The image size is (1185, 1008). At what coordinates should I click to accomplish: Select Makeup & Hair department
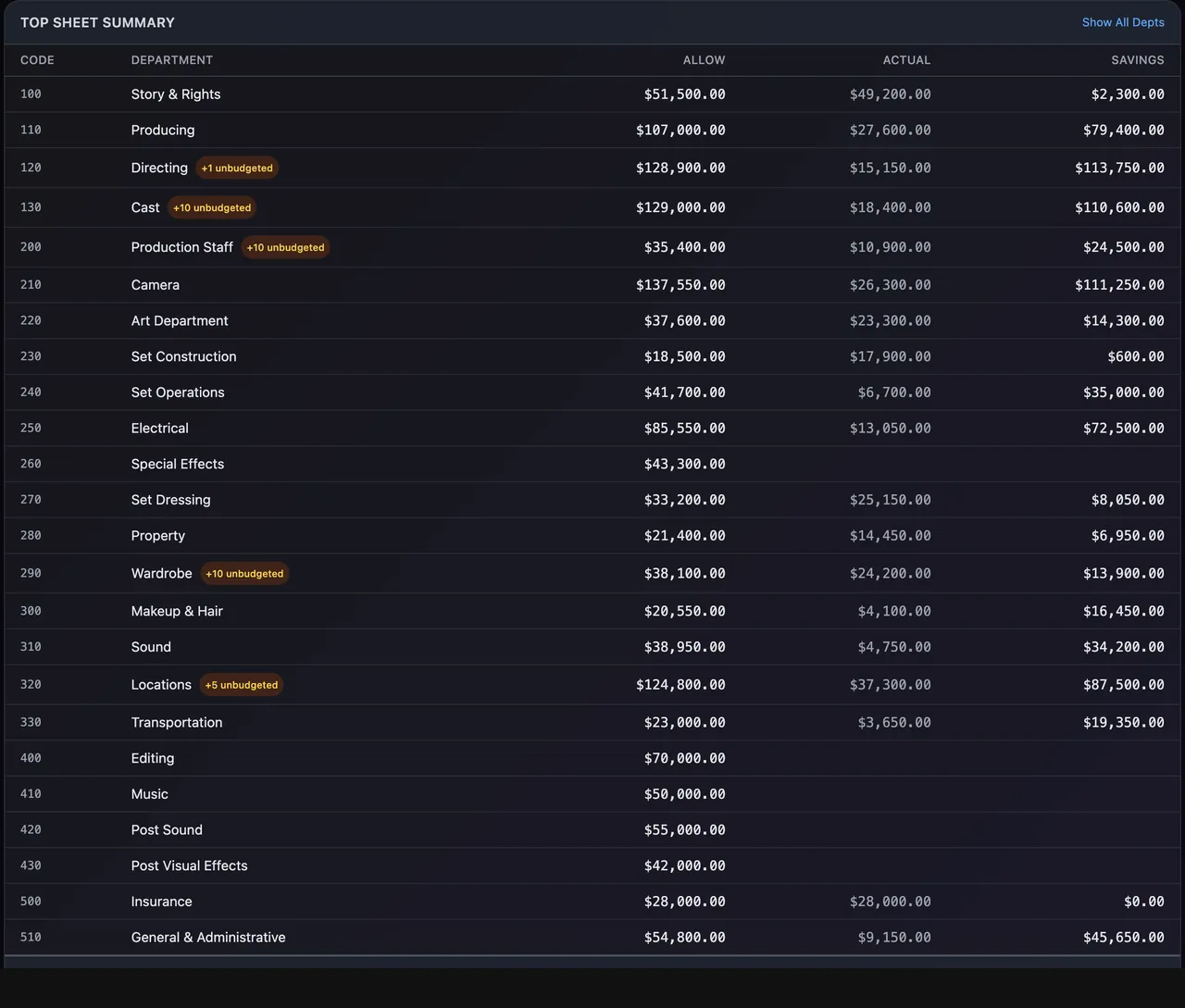pos(177,612)
